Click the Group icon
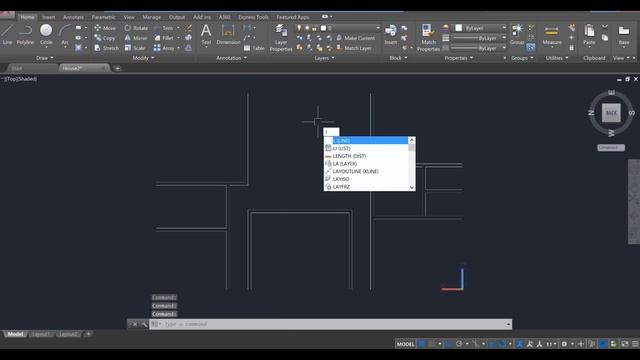This screenshot has height=360, width=640. pyautogui.click(x=517, y=34)
